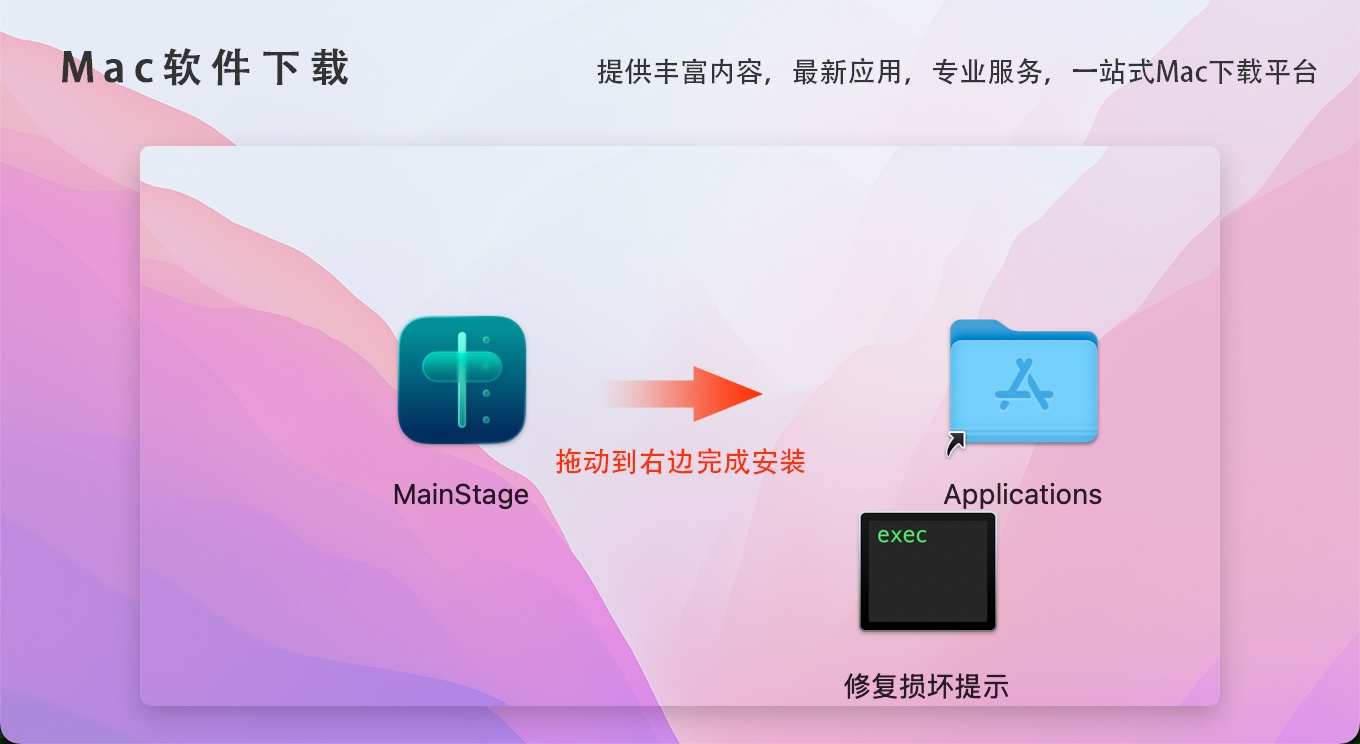Image resolution: width=1360 pixels, height=744 pixels.
Task: Click the vertical bar inside the MainStage icon
Action: coord(461,380)
